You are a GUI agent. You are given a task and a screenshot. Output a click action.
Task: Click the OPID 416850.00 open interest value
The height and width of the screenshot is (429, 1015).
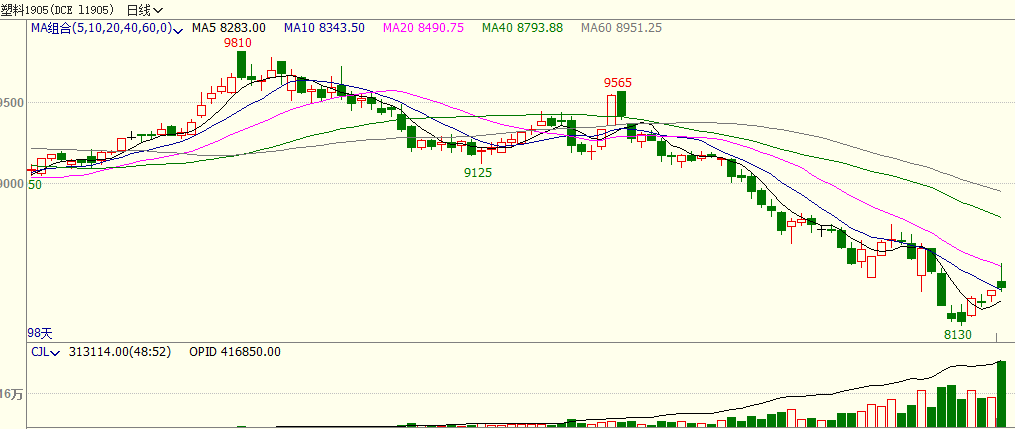[x=235, y=352]
